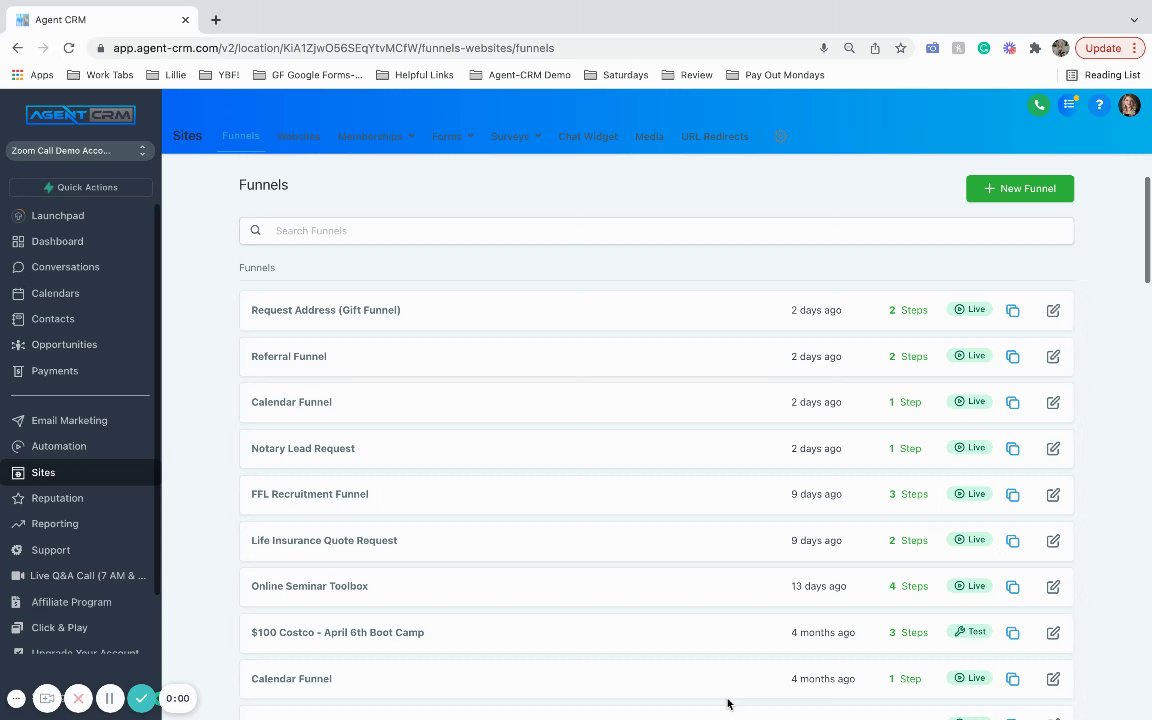Click the Quick Actions button
Image resolution: width=1152 pixels, height=720 pixels.
[81, 187]
